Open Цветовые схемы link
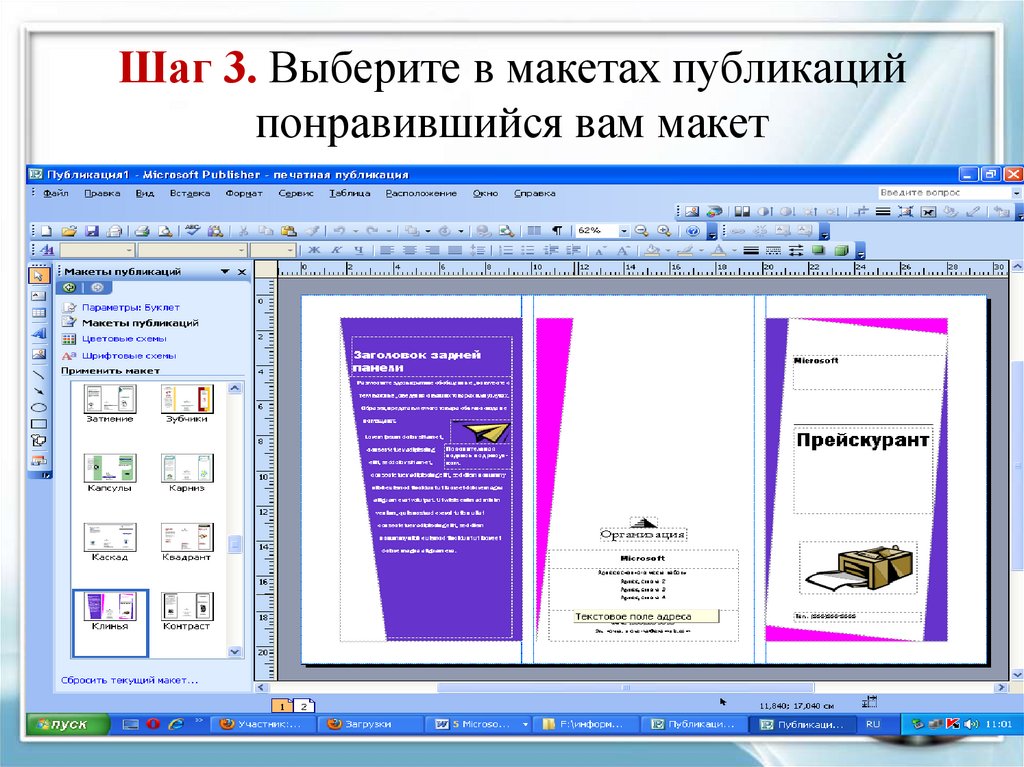The height and width of the screenshot is (767, 1024). 124,339
